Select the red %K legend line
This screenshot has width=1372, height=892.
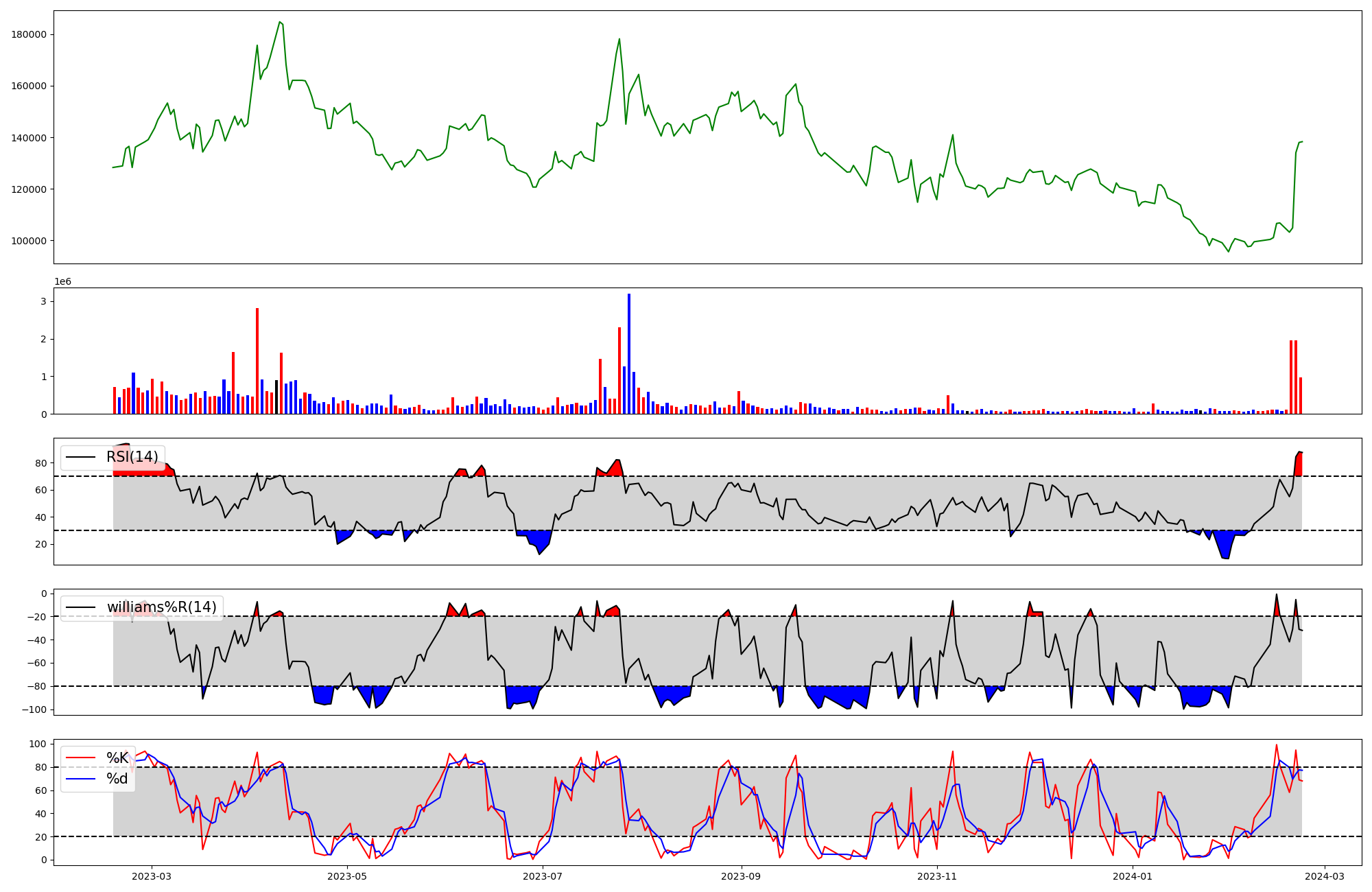tap(80, 758)
